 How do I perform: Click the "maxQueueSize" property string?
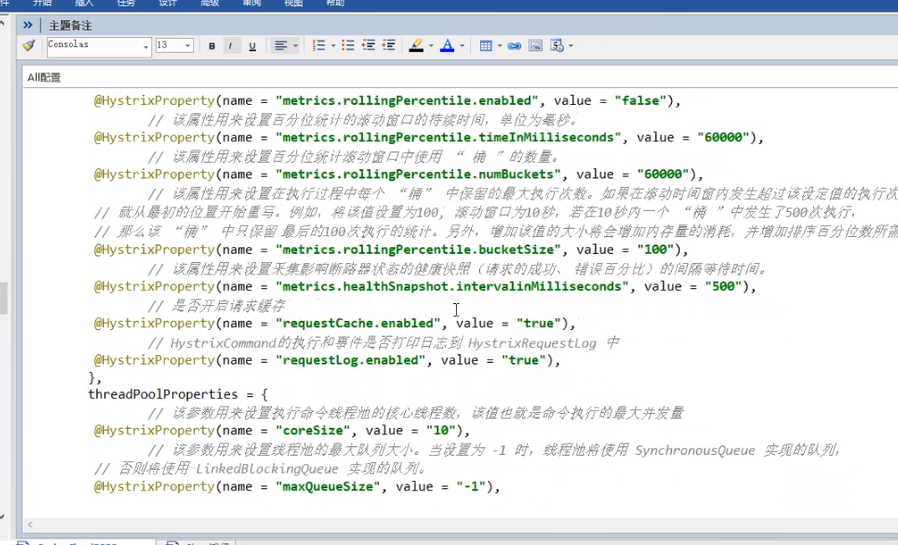pyautogui.click(x=328, y=487)
